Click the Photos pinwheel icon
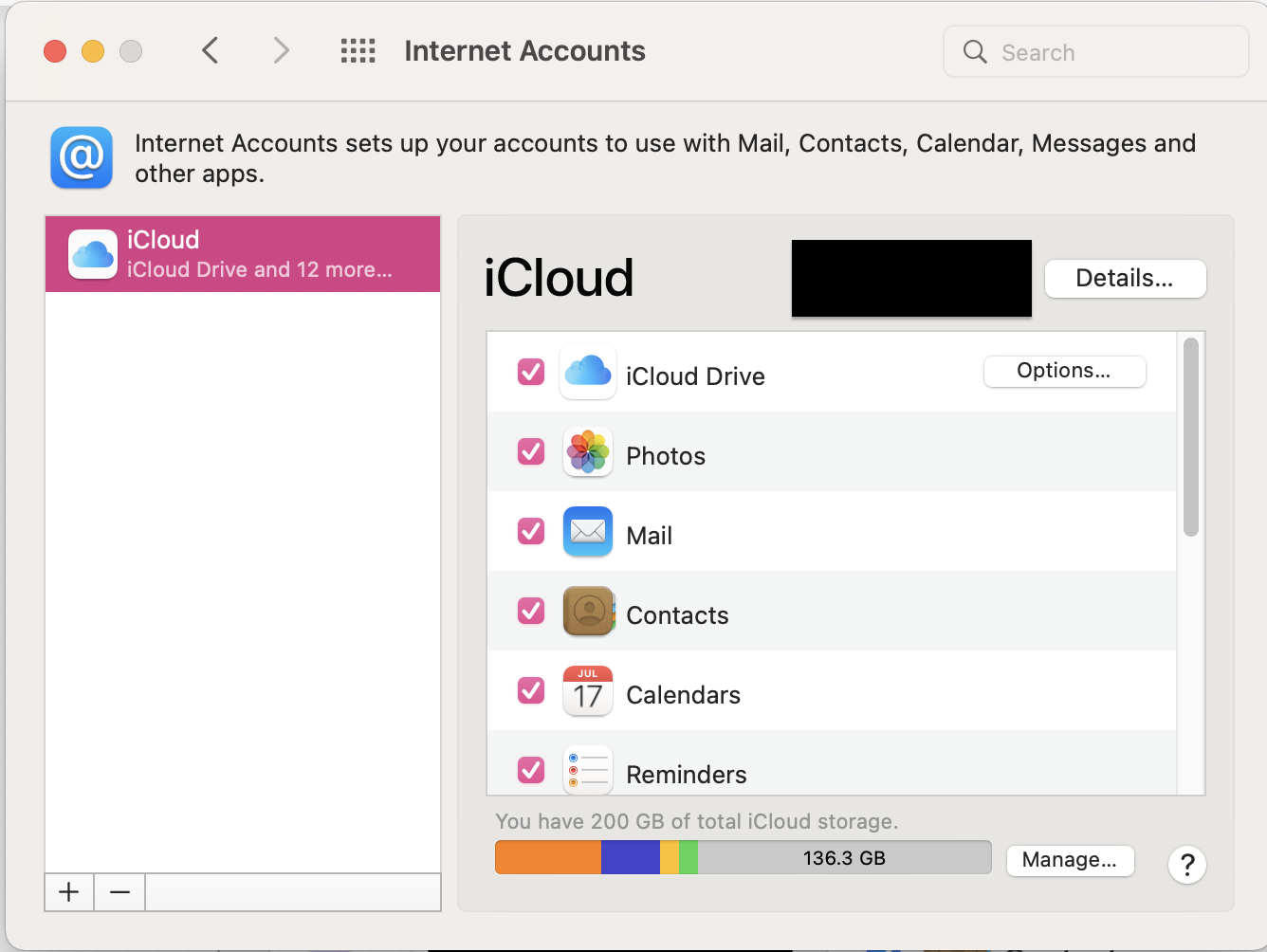Viewport: 1267px width, 952px height. click(x=588, y=452)
